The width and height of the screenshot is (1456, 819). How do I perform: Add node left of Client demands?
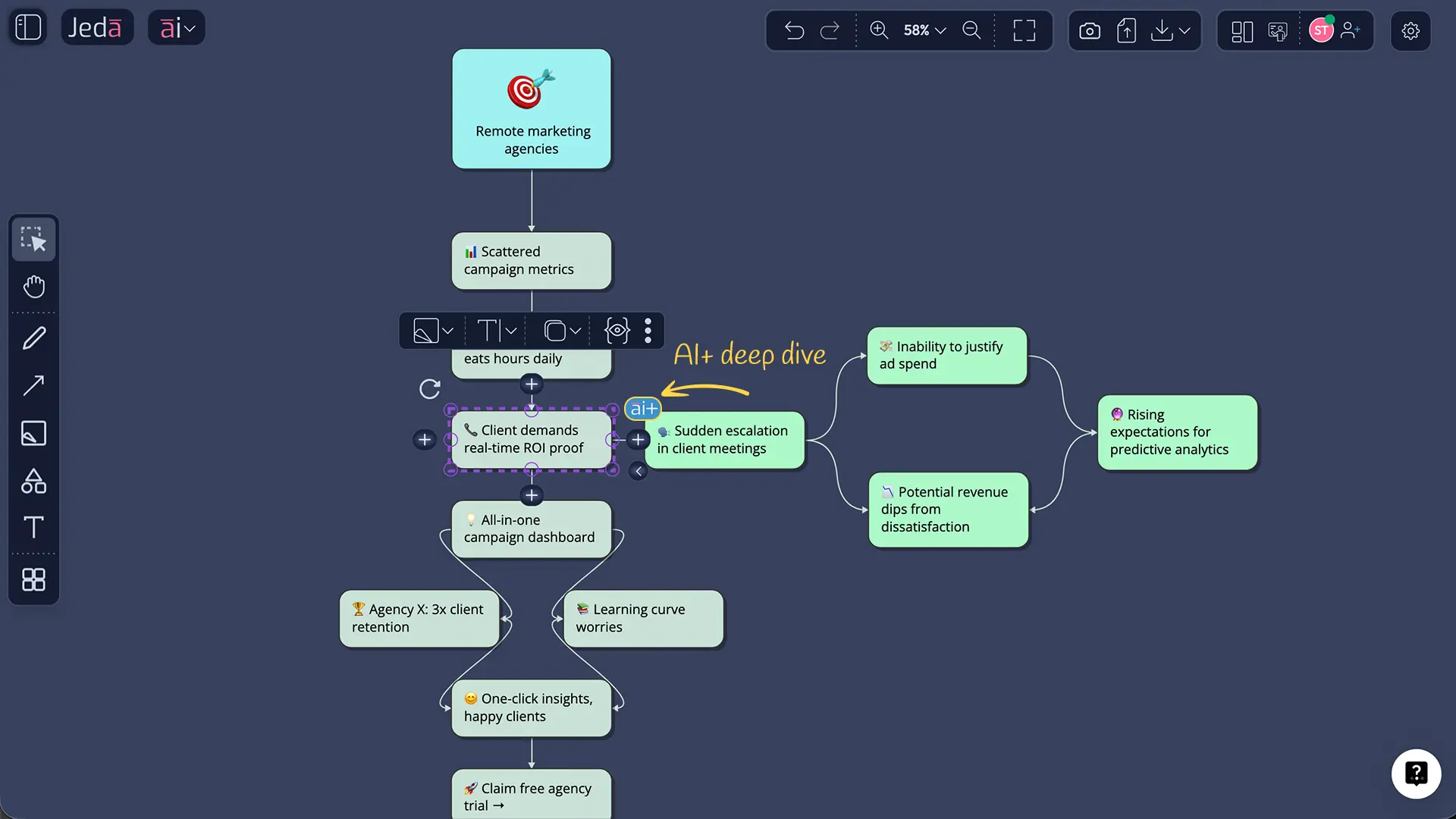tap(425, 440)
